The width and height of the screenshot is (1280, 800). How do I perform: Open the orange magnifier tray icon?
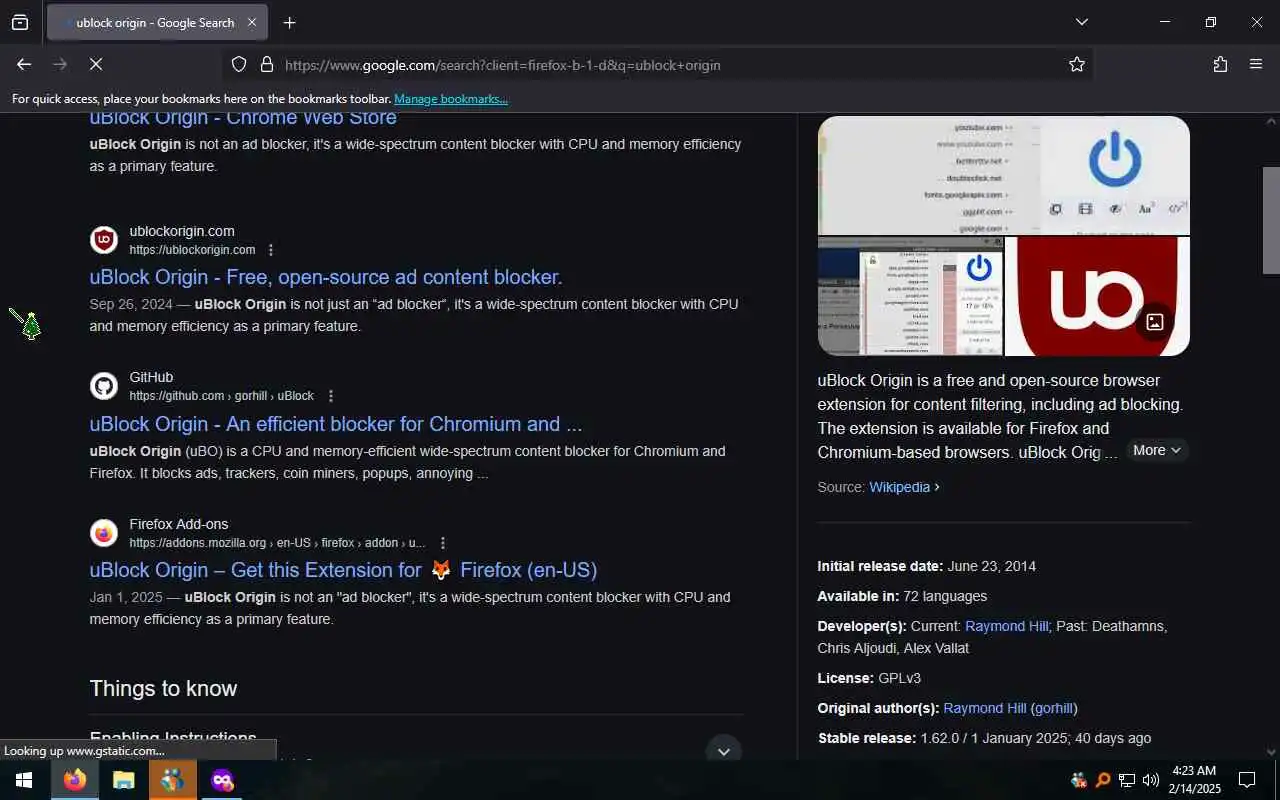coord(1102,780)
